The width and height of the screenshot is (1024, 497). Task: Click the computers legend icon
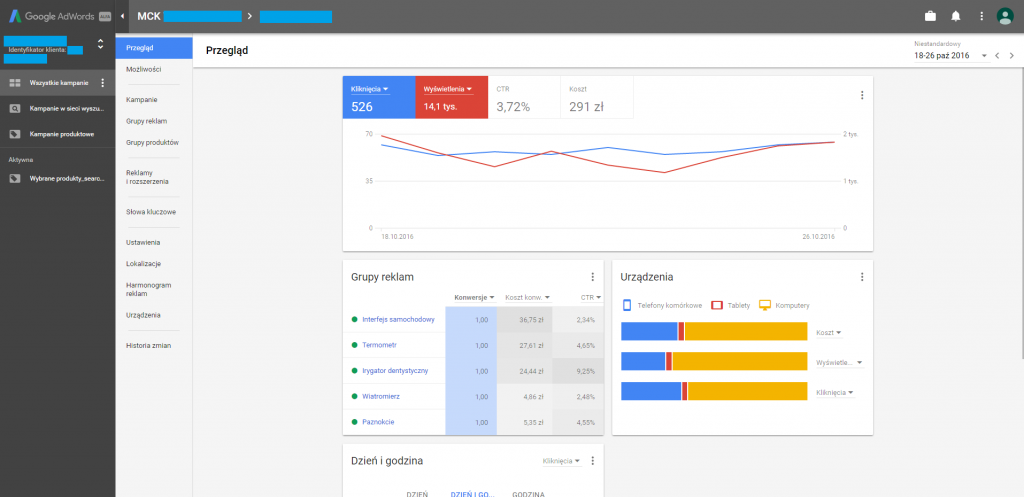765,305
